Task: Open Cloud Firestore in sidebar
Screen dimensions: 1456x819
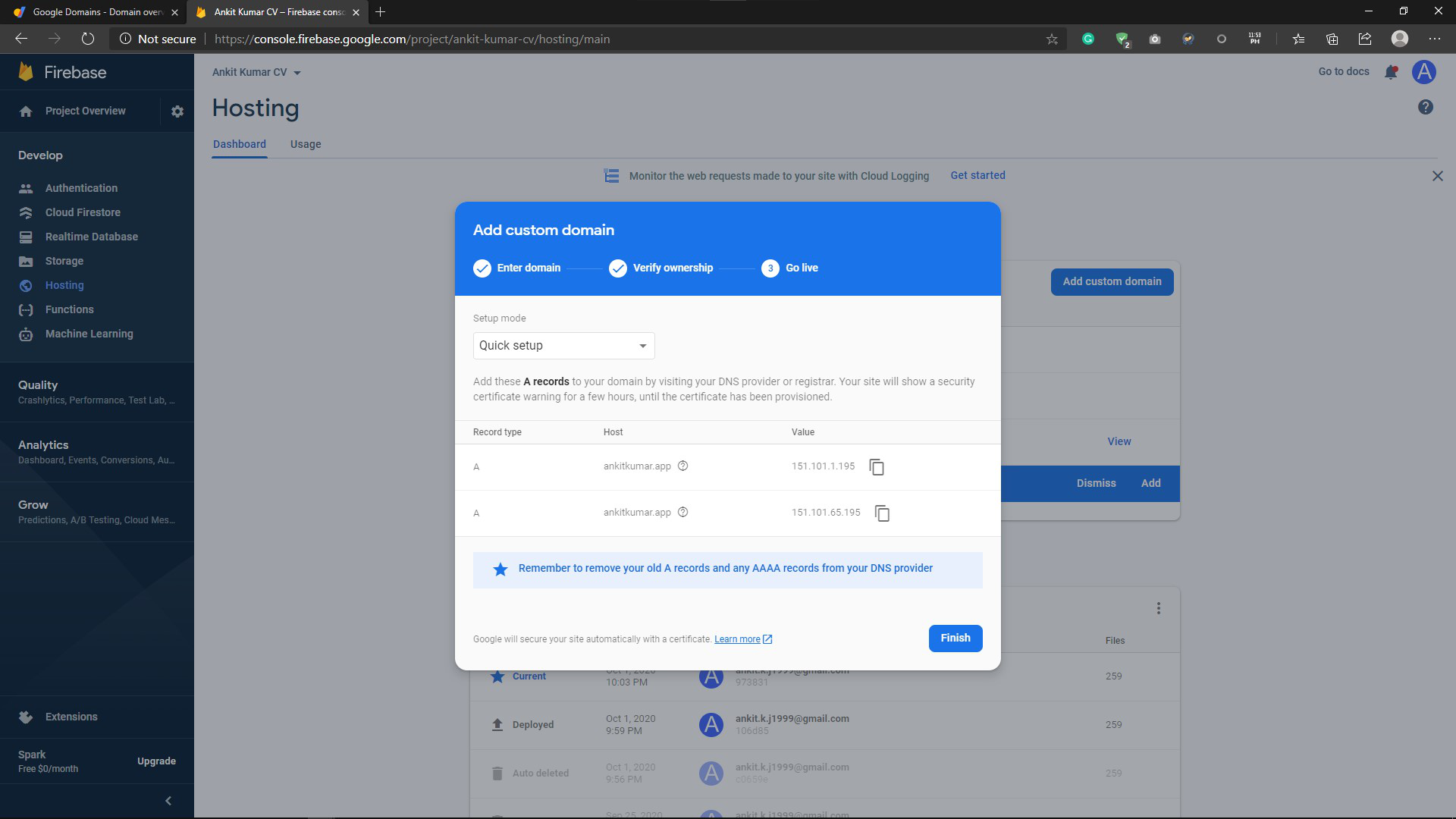Action: [x=83, y=212]
